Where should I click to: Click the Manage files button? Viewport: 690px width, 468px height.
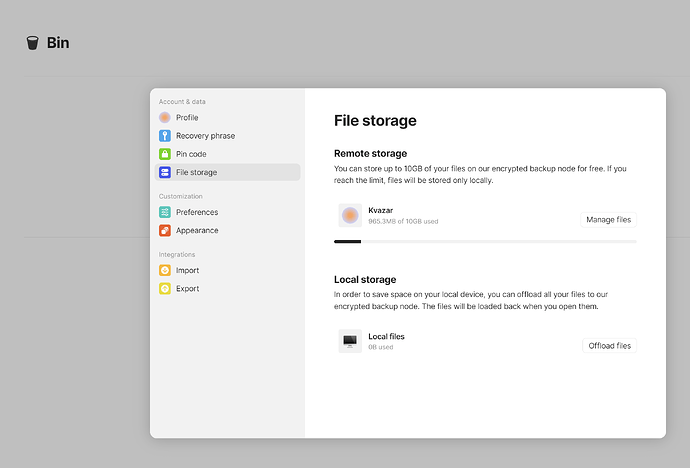(x=608, y=219)
